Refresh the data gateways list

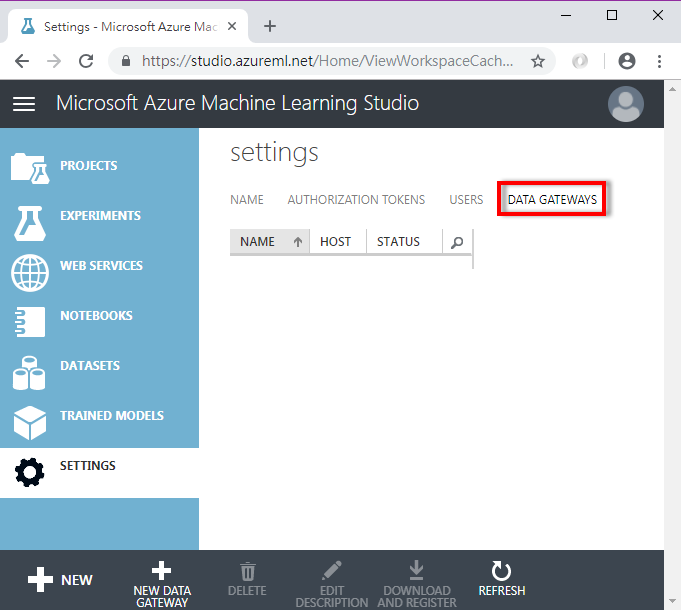pyautogui.click(x=502, y=580)
